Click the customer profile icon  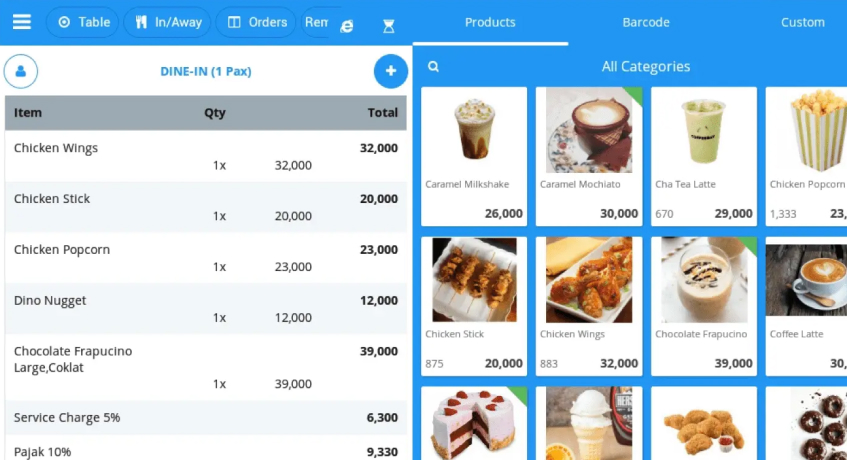[21, 72]
